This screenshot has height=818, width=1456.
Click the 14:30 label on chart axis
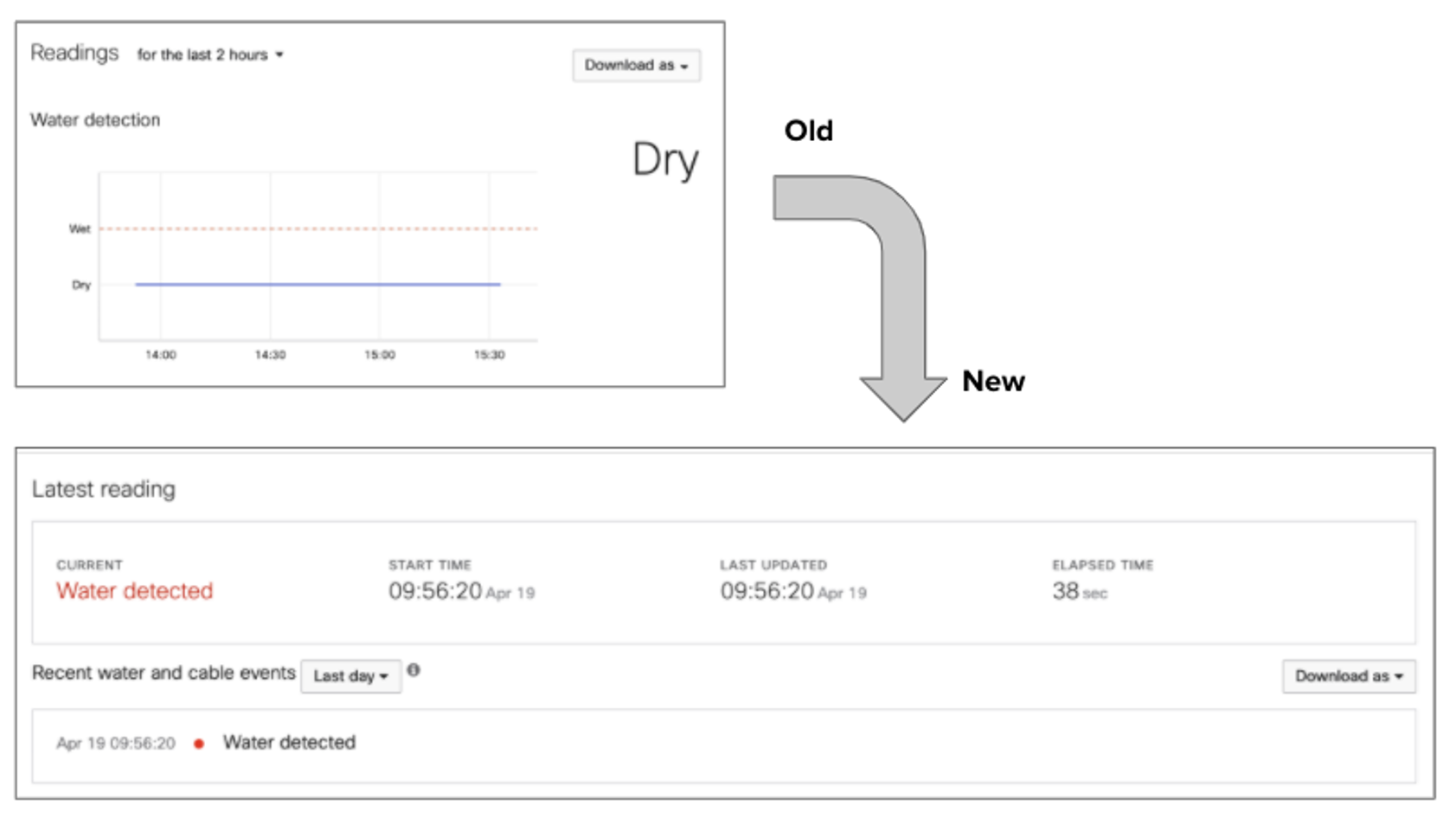pyautogui.click(x=270, y=355)
